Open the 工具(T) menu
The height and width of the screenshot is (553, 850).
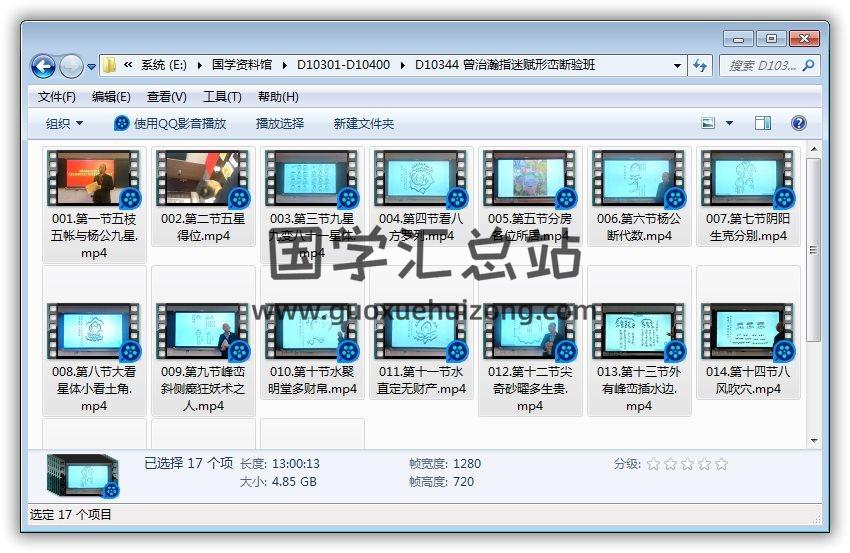point(222,97)
